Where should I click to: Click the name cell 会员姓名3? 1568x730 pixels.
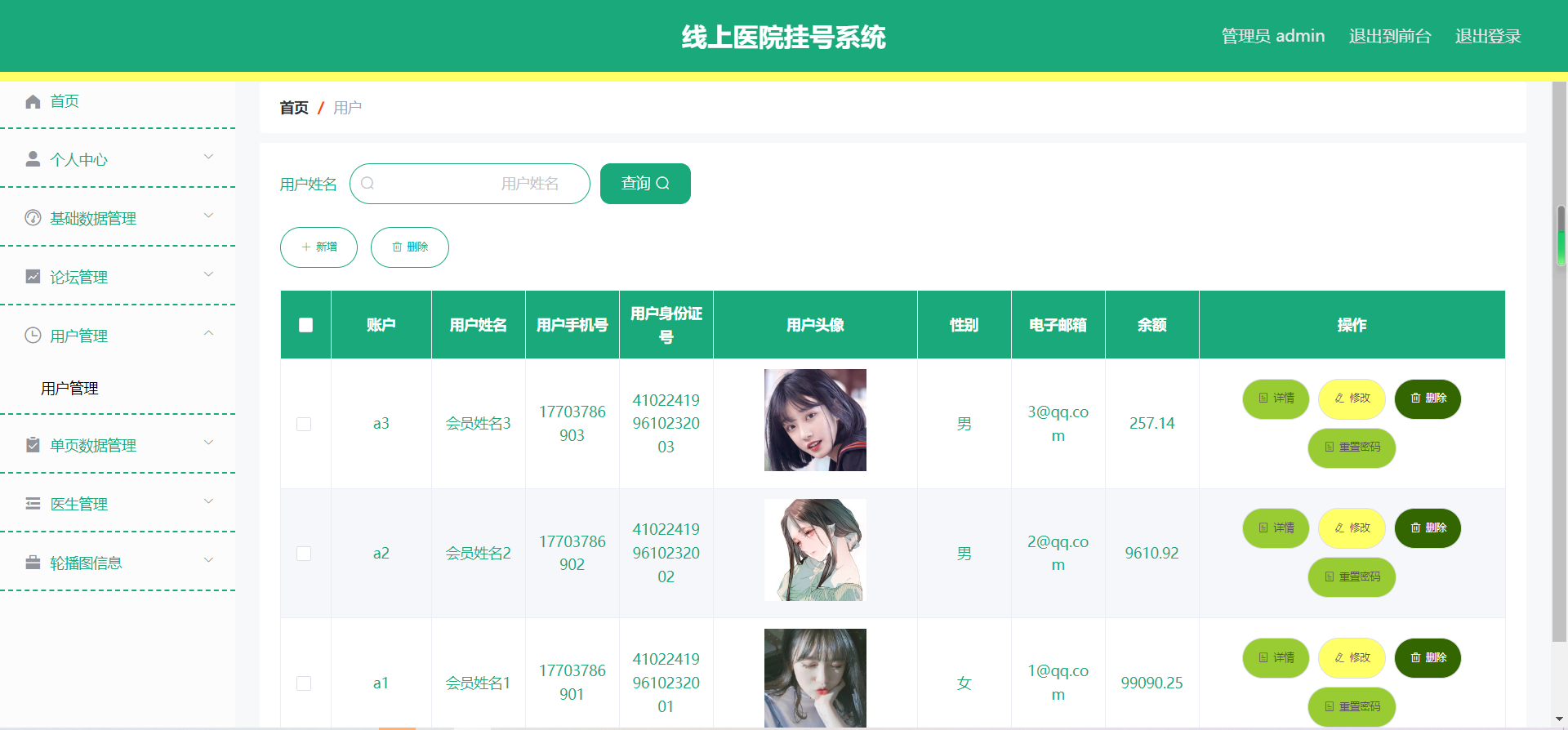click(x=479, y=424)
